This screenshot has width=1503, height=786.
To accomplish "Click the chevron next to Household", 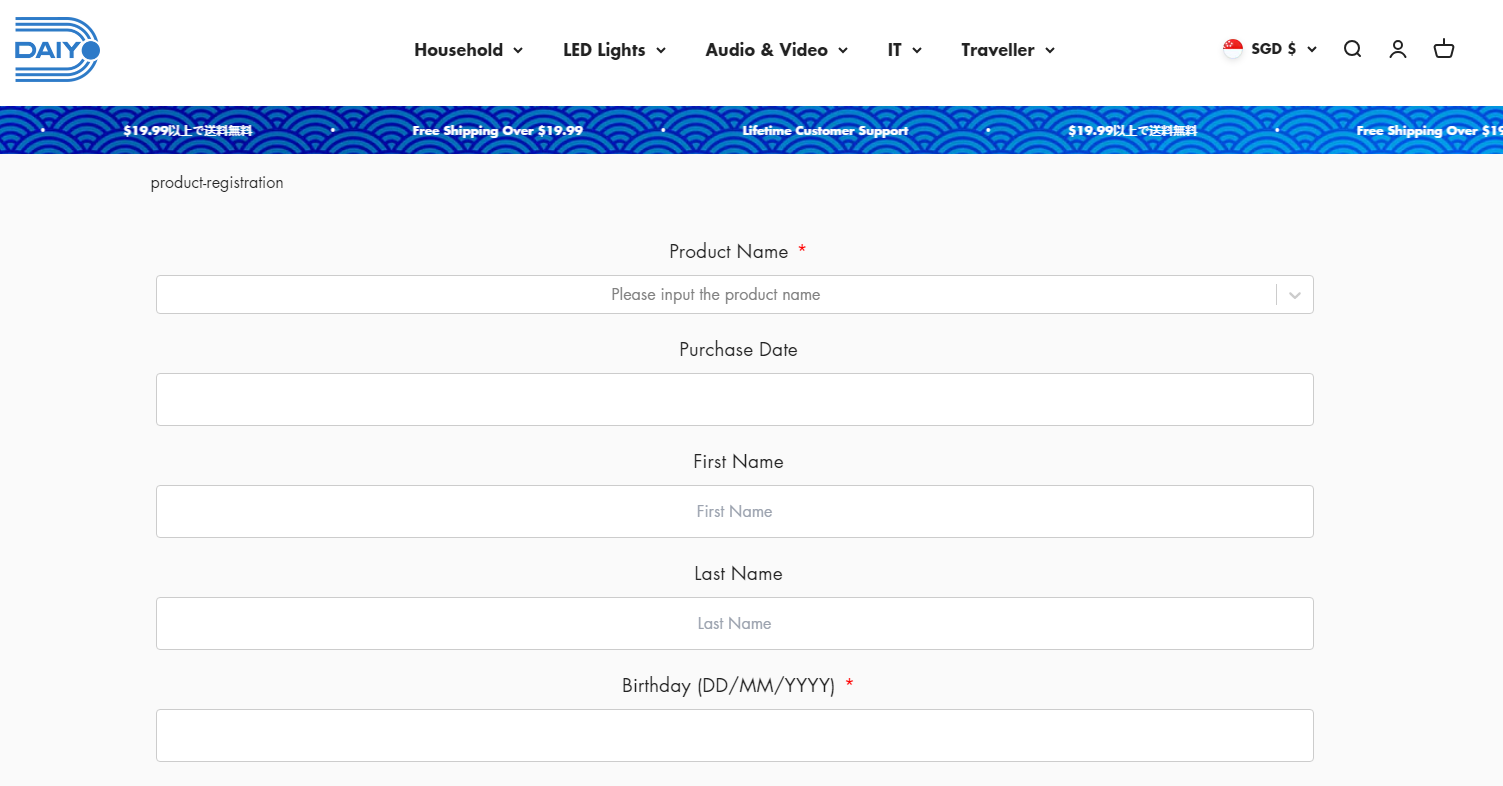I will tap(518, 50).
